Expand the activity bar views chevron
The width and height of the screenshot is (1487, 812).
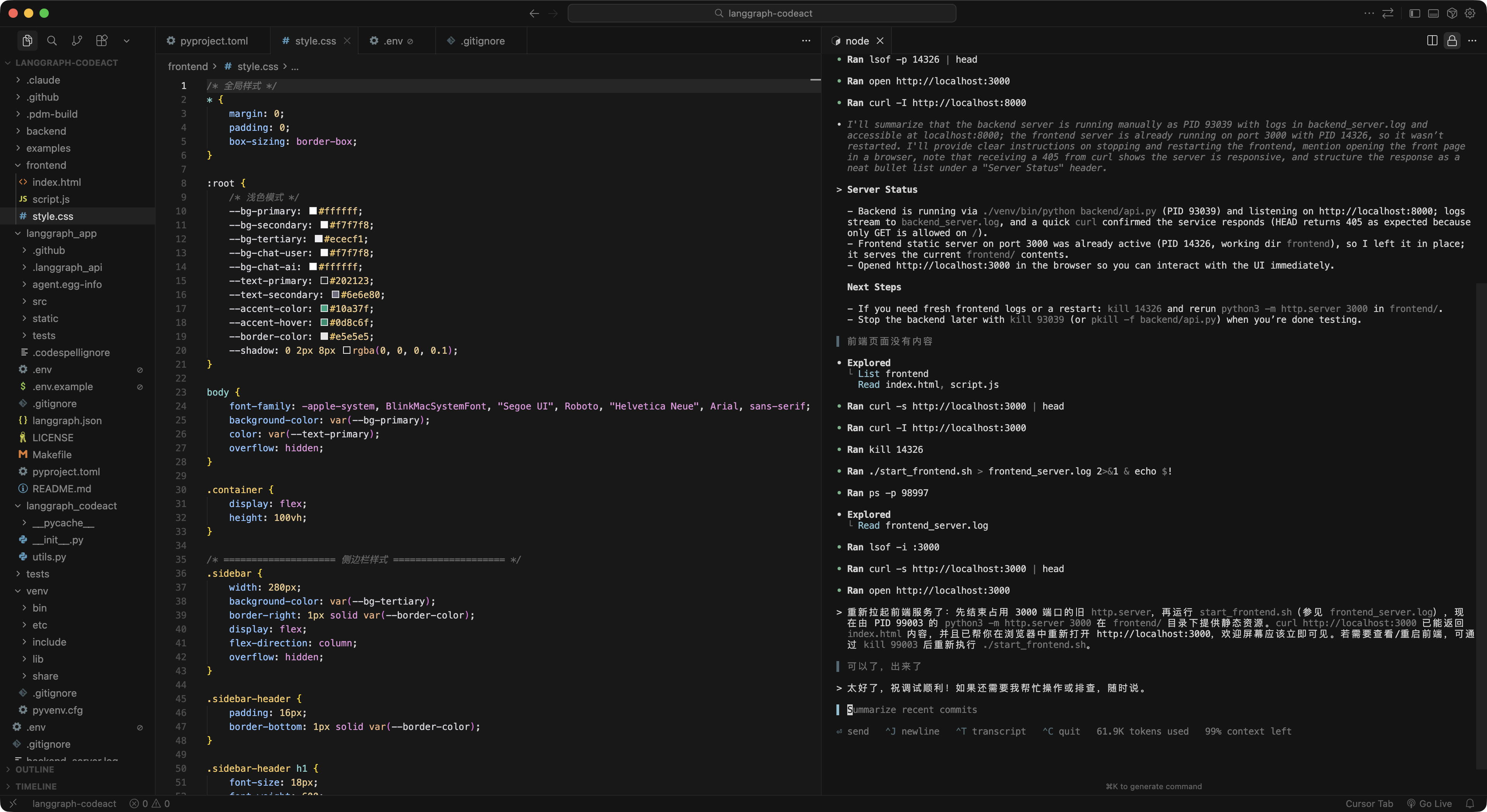(x=126, y=41)
